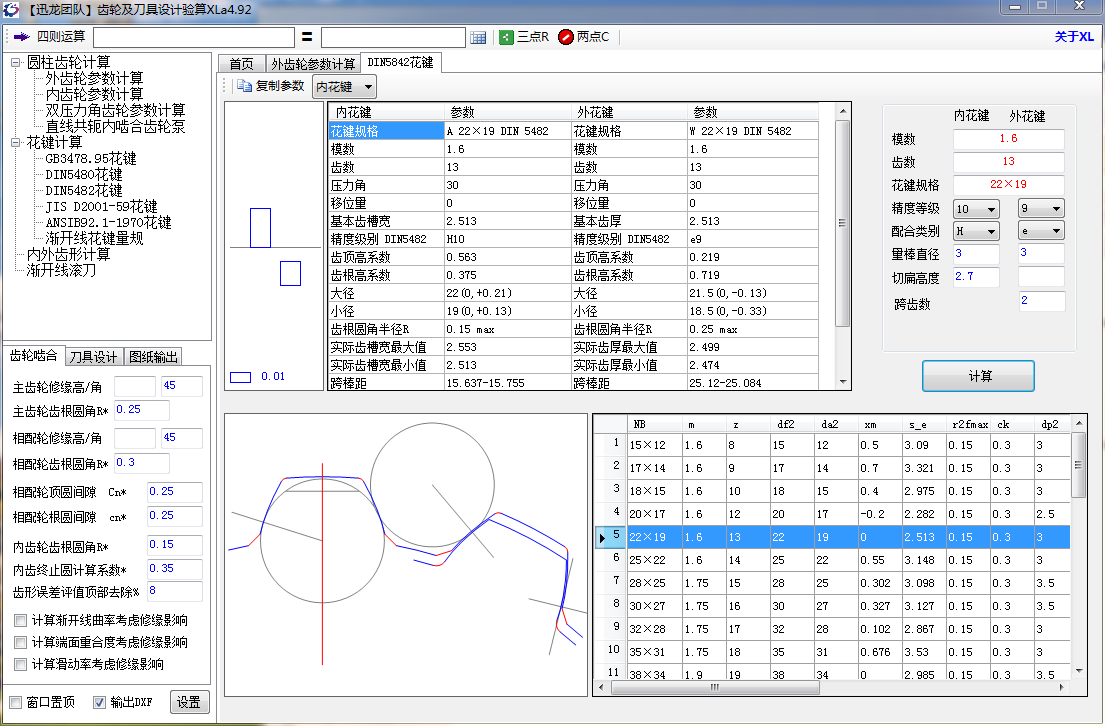Collapse the 圆柱齿轮计算 tree node

[16, 63]
